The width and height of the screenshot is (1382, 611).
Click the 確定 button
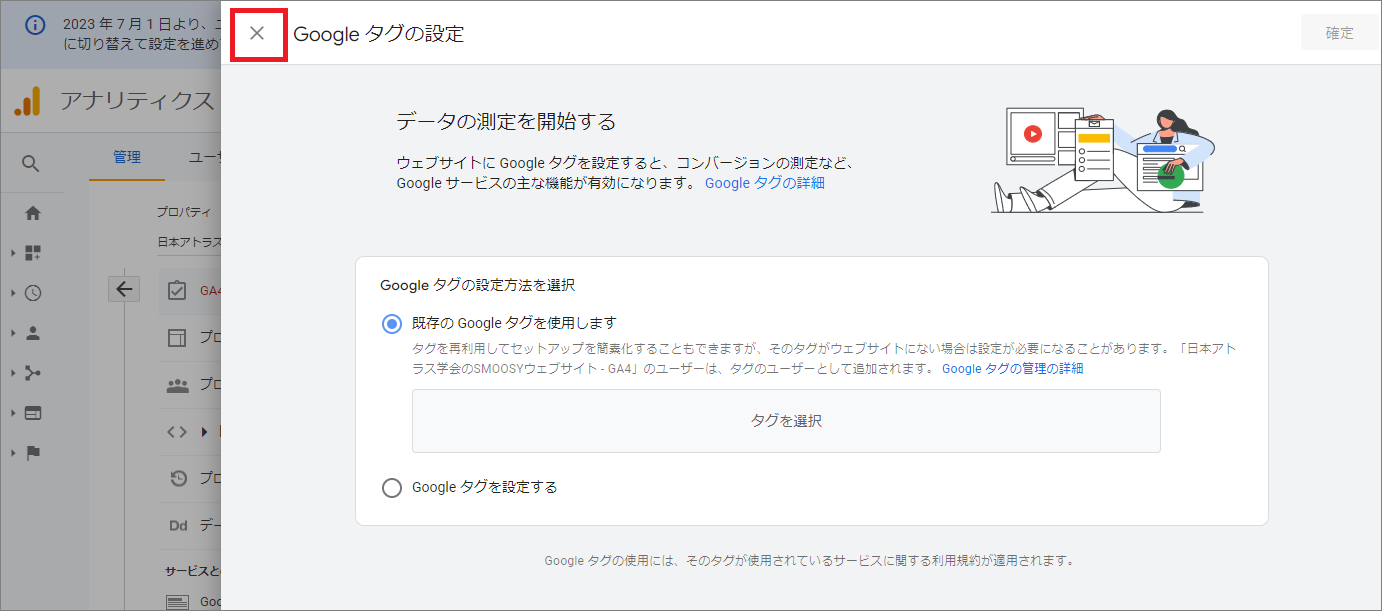(1339, 33)
